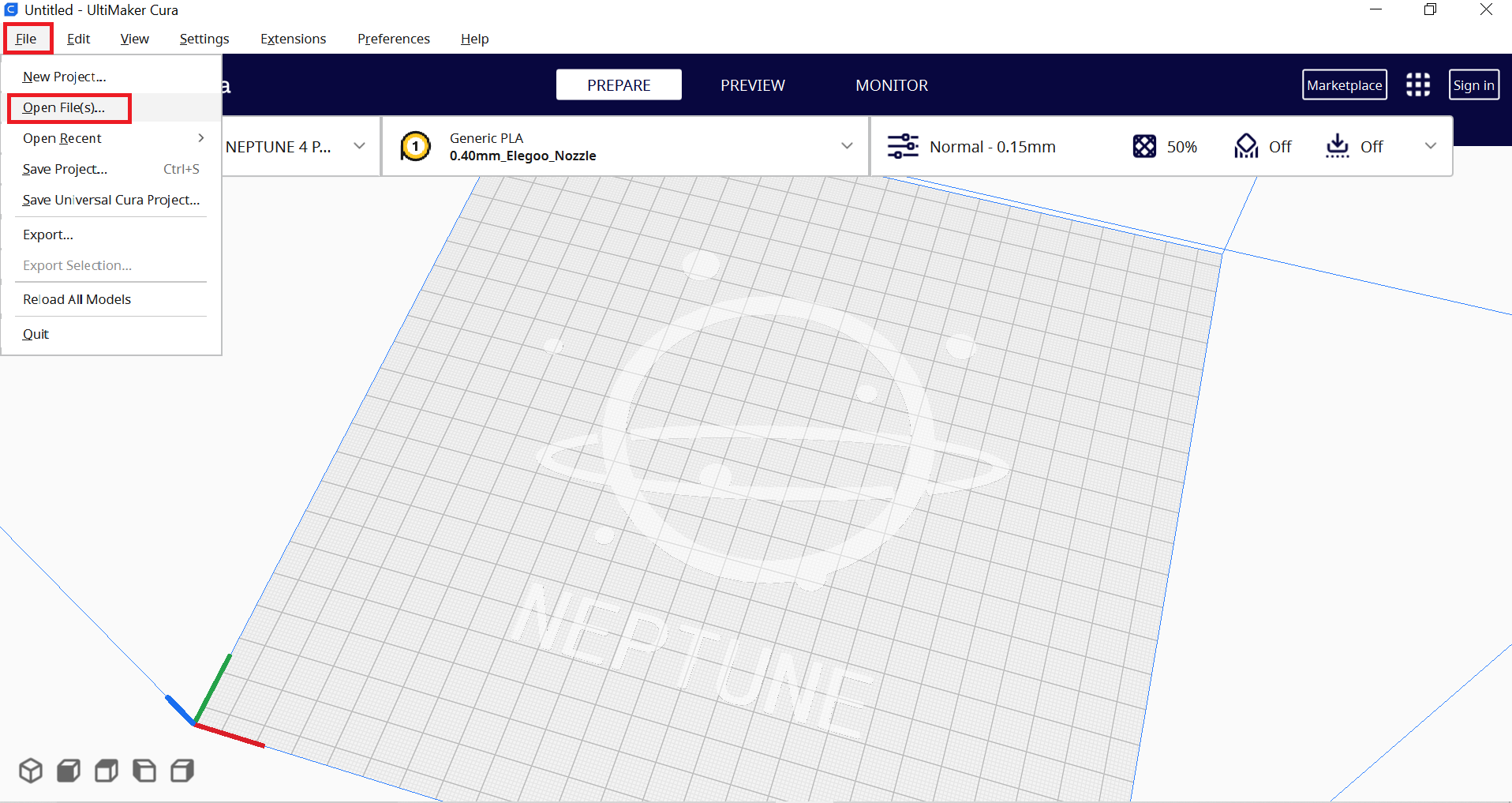Choose Reload All Models
Image resolution: width=1512 pixels, height=803 pixels.
click(111, 299)
